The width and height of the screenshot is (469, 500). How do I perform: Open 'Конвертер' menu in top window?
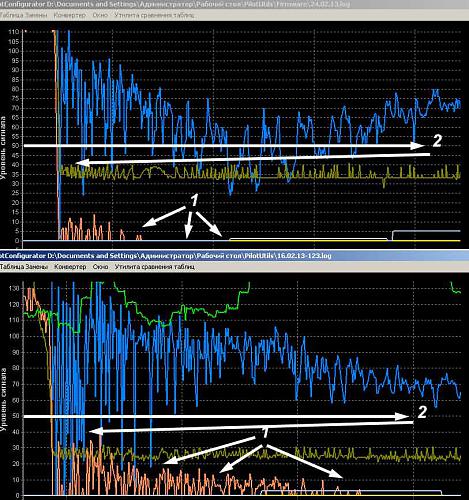click(70, 15)
